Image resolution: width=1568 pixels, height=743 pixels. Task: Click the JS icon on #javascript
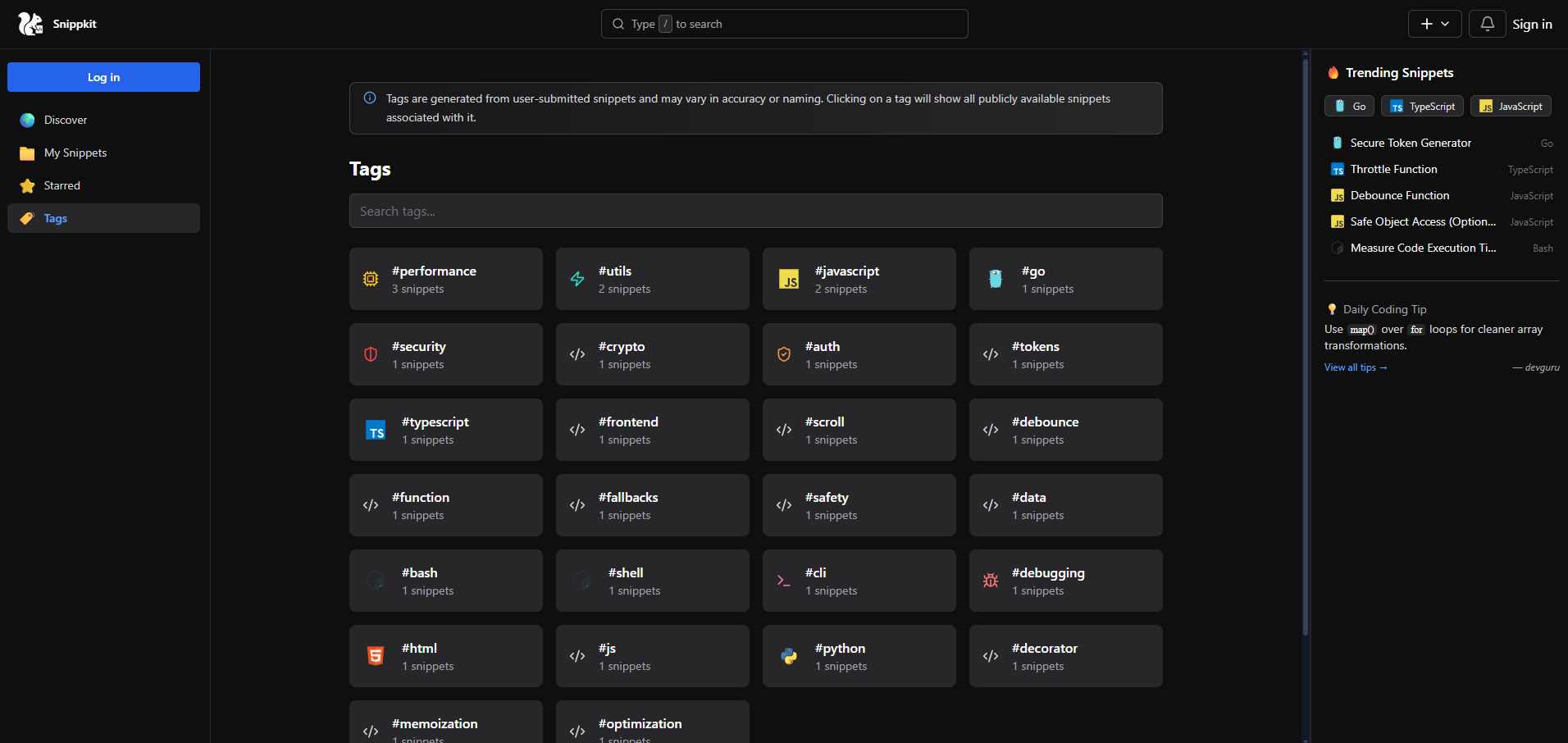(x=789, y=279)
